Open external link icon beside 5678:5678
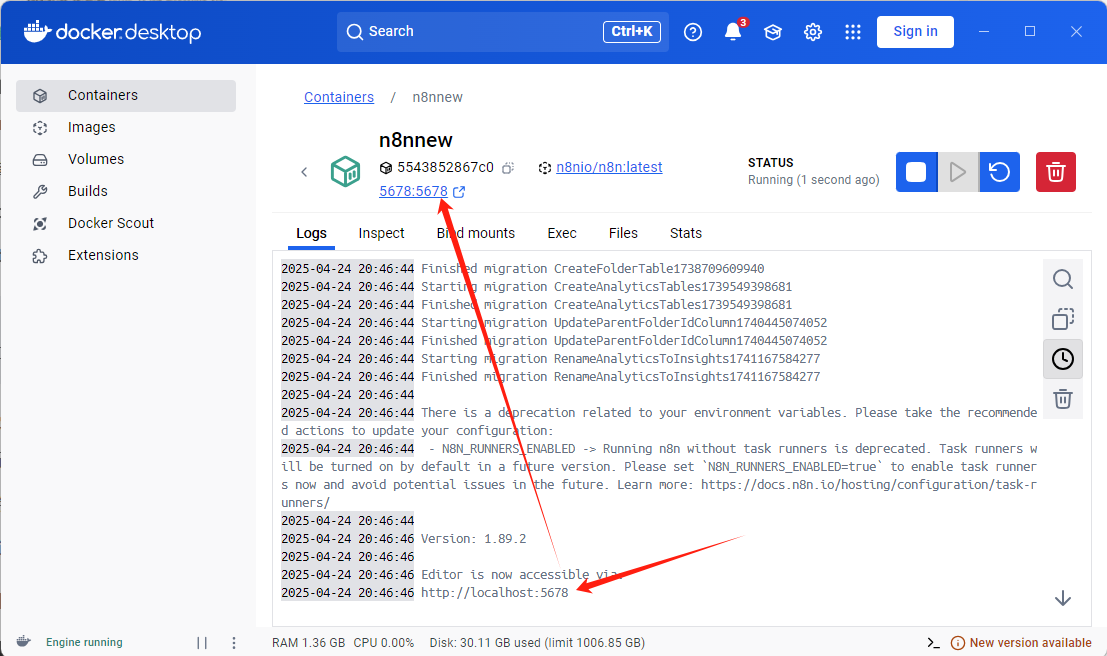Viewport: 1107px width, 656px height. 459,191
